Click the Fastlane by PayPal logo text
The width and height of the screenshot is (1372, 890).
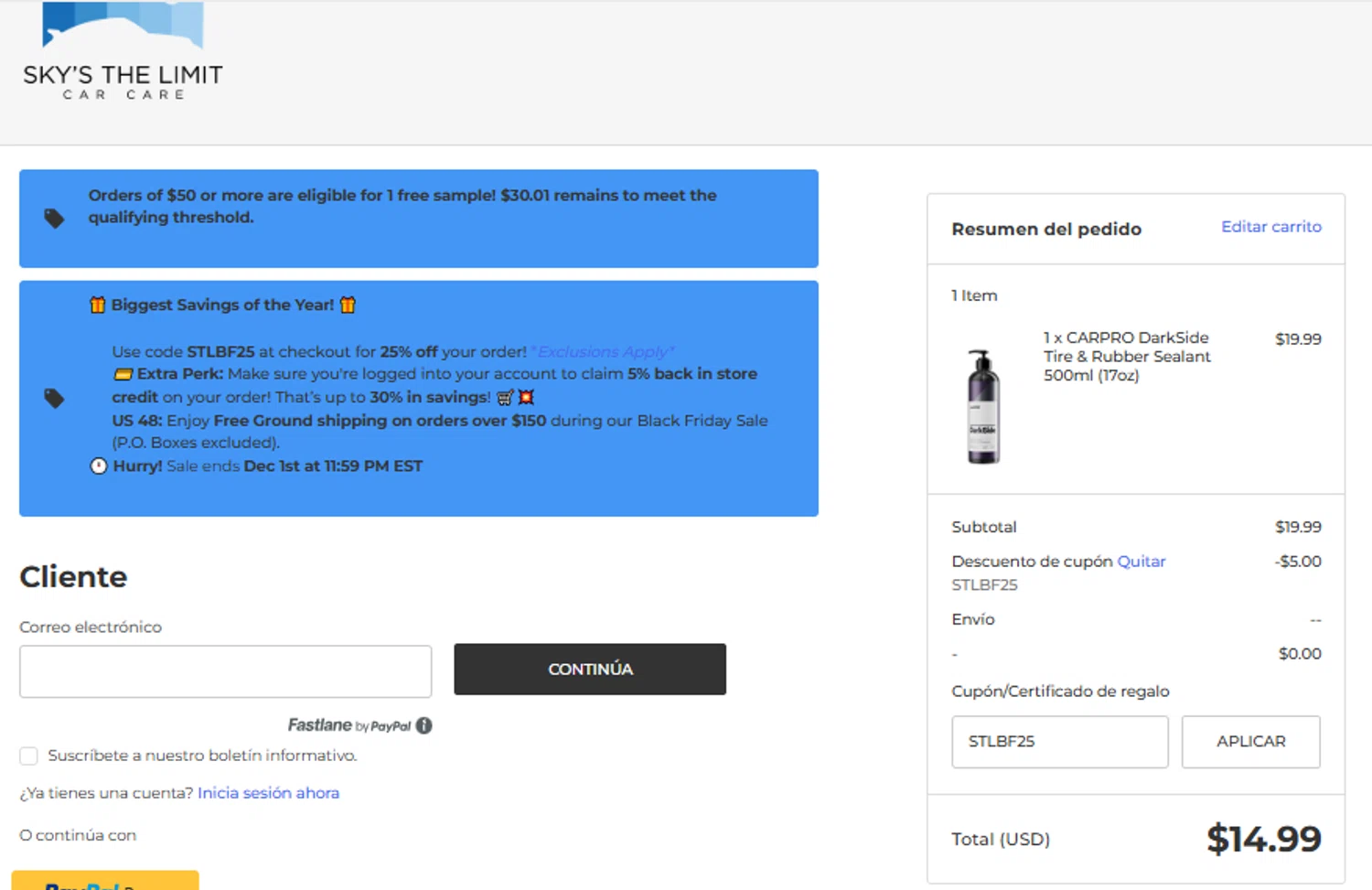349,725
